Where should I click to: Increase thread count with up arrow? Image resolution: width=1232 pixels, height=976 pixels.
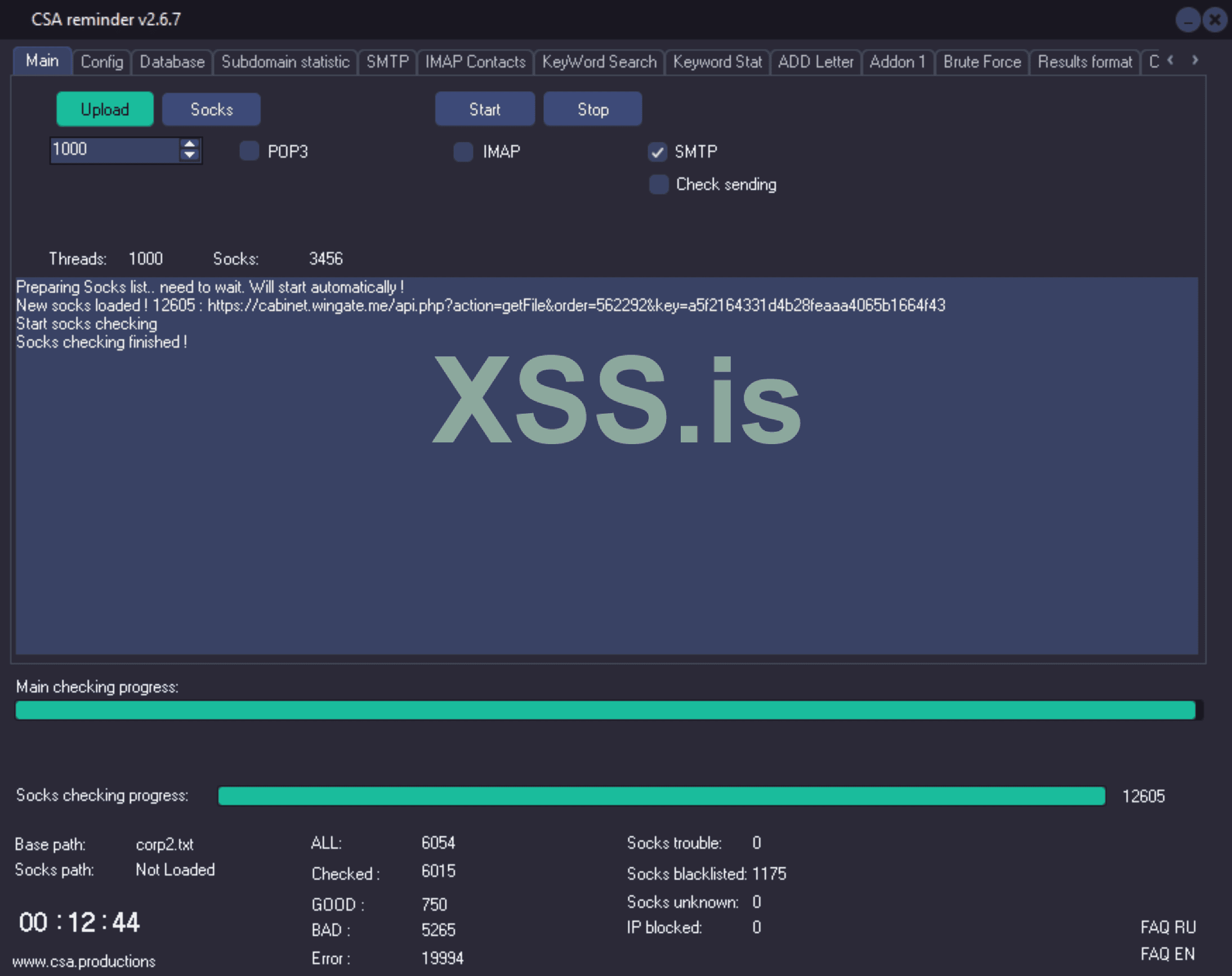189,144
